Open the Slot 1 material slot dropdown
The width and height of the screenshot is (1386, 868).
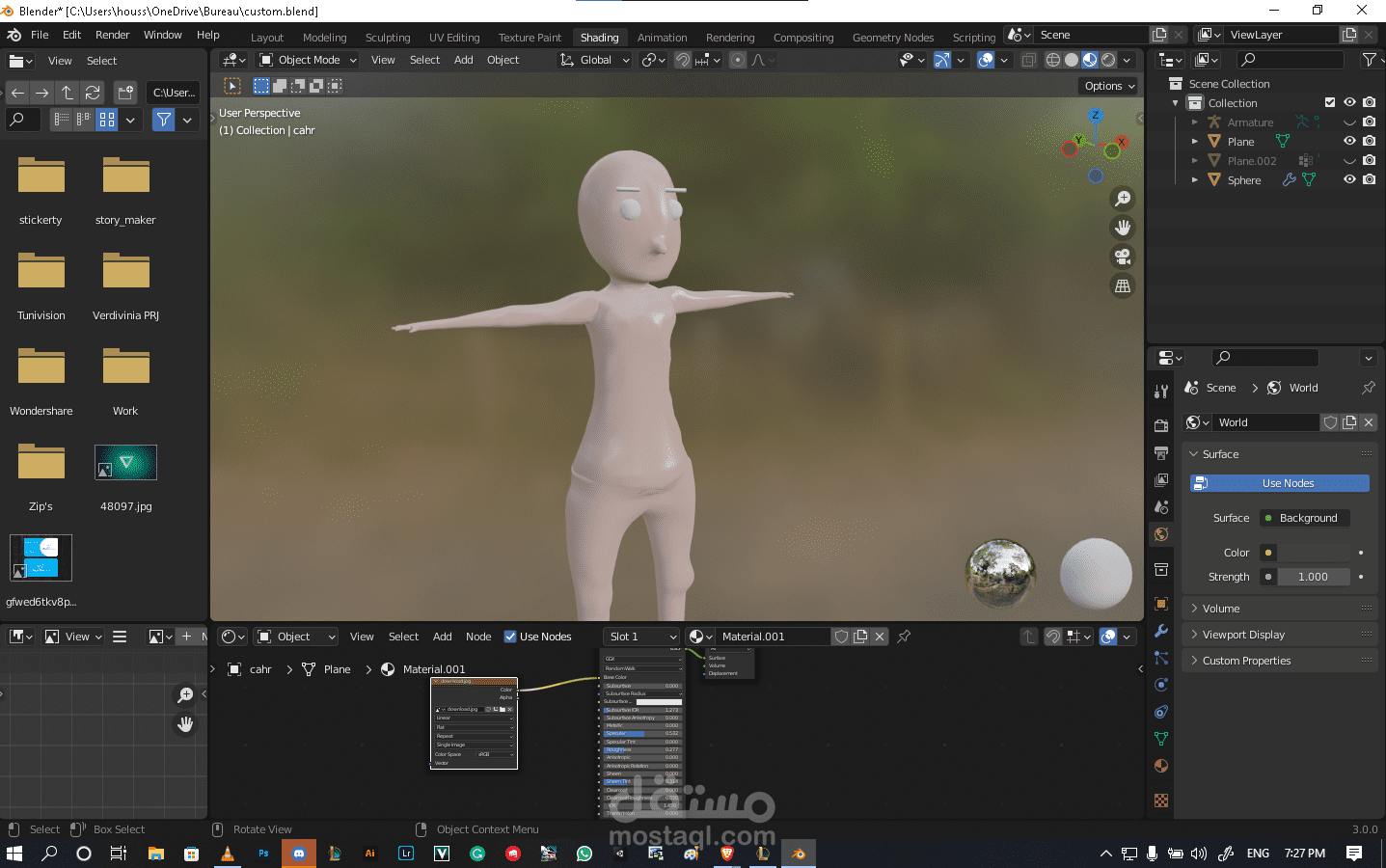[641, 637]
